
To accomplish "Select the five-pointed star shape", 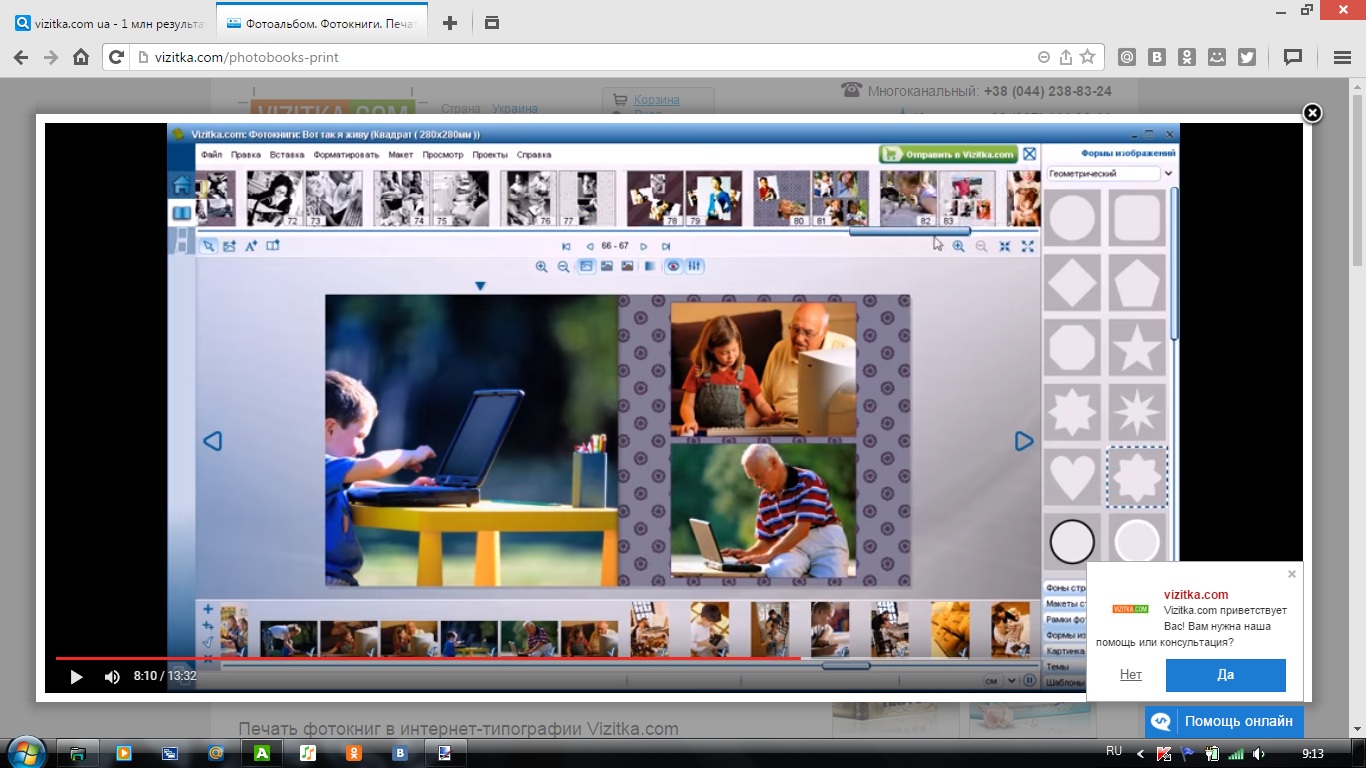I will click(x=1137, y=347).
